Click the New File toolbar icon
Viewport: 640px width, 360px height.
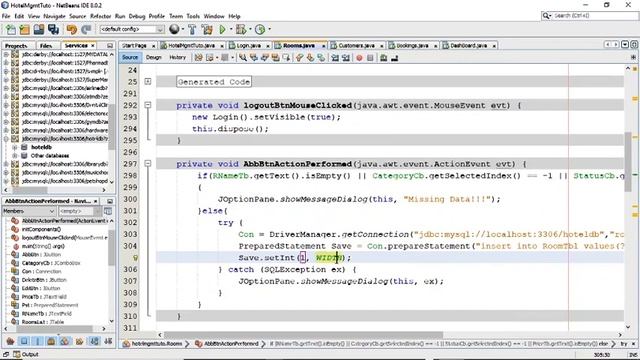click(x=11, y=29)
